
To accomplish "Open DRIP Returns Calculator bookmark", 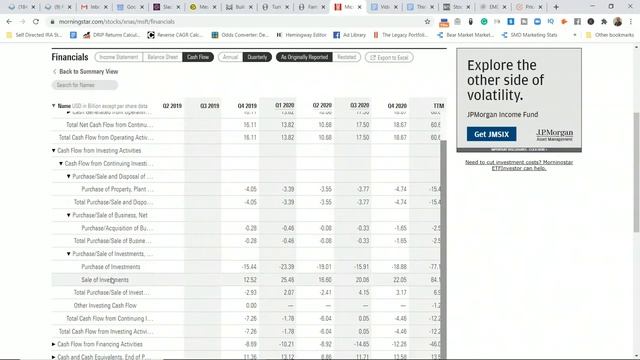I will (x=111, y=35).
